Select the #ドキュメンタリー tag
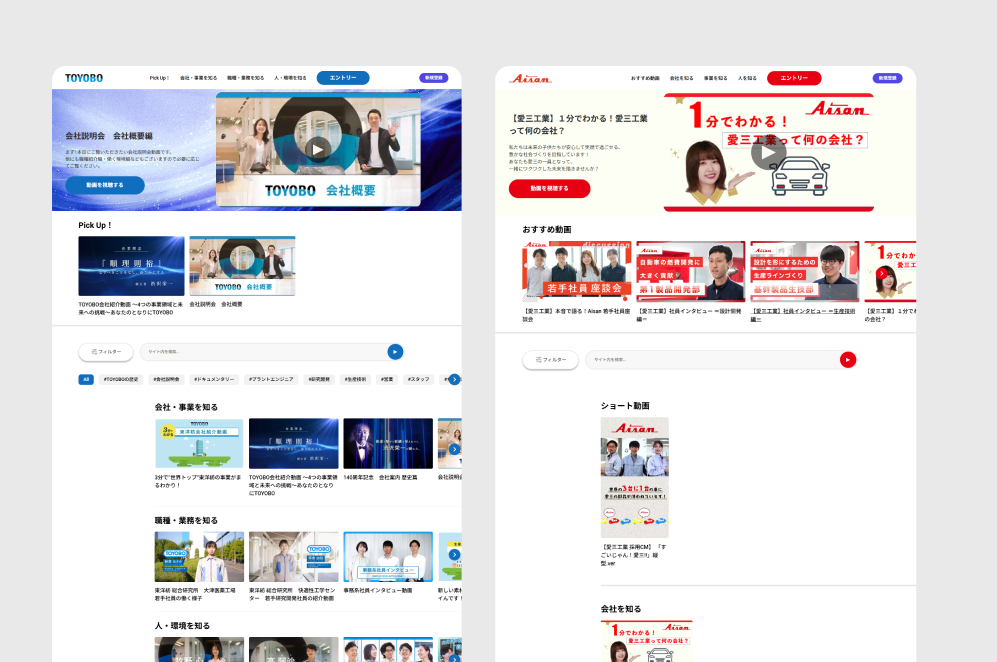Viewport: 997px width, 662px height. click(215, 380)
